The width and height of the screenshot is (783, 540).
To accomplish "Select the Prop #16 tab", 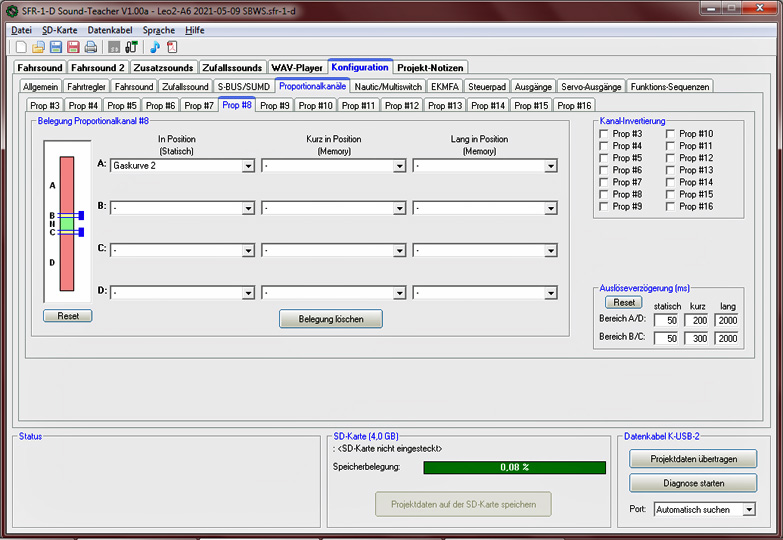I will (x=574, y=105).
